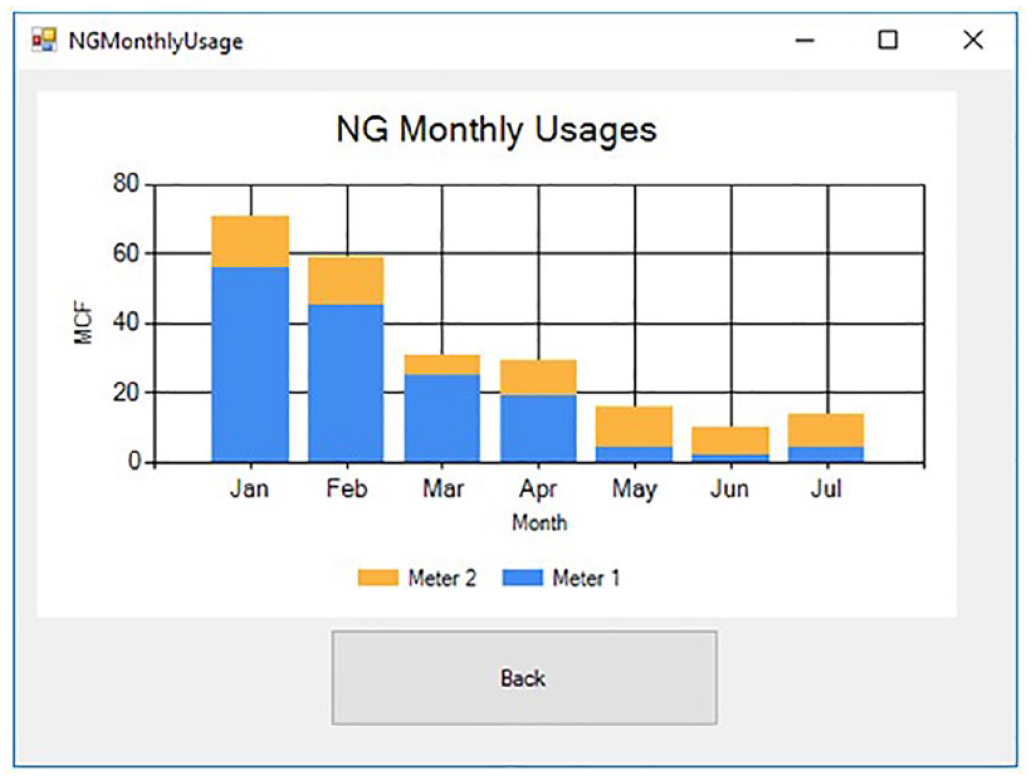Image resolution: width=1033 pixels, height=784 pixels.
Task: Select the May orange bar segment
Action: tap(634, 426)
